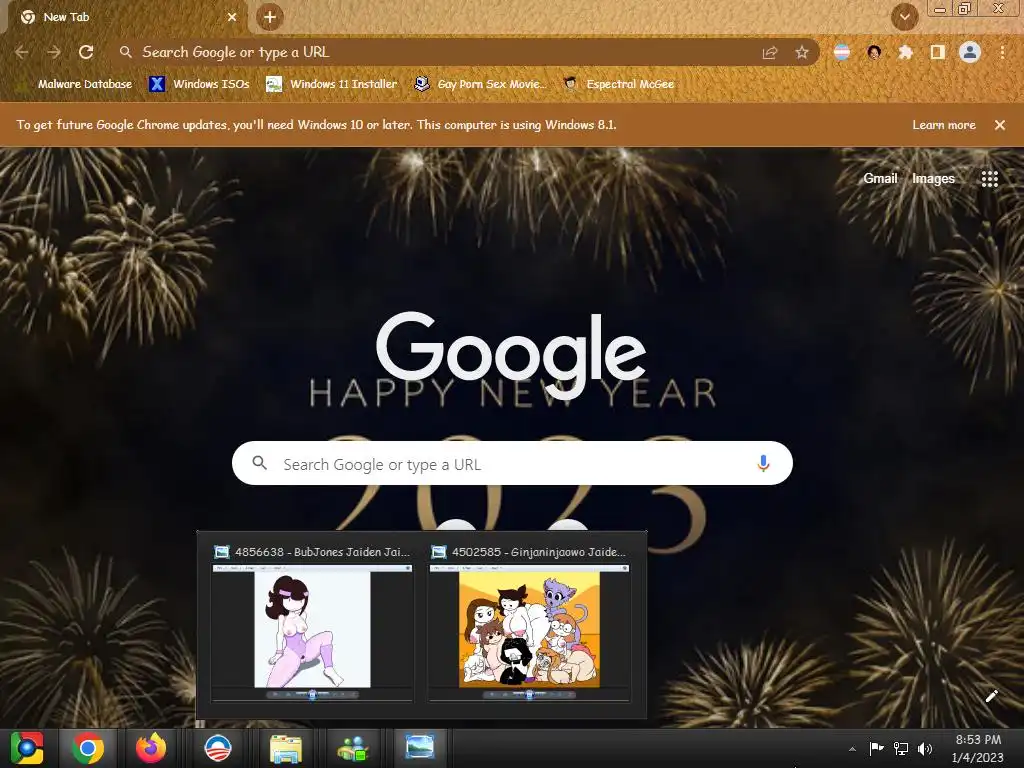Open the striped flag extension icon

point(842,52)
